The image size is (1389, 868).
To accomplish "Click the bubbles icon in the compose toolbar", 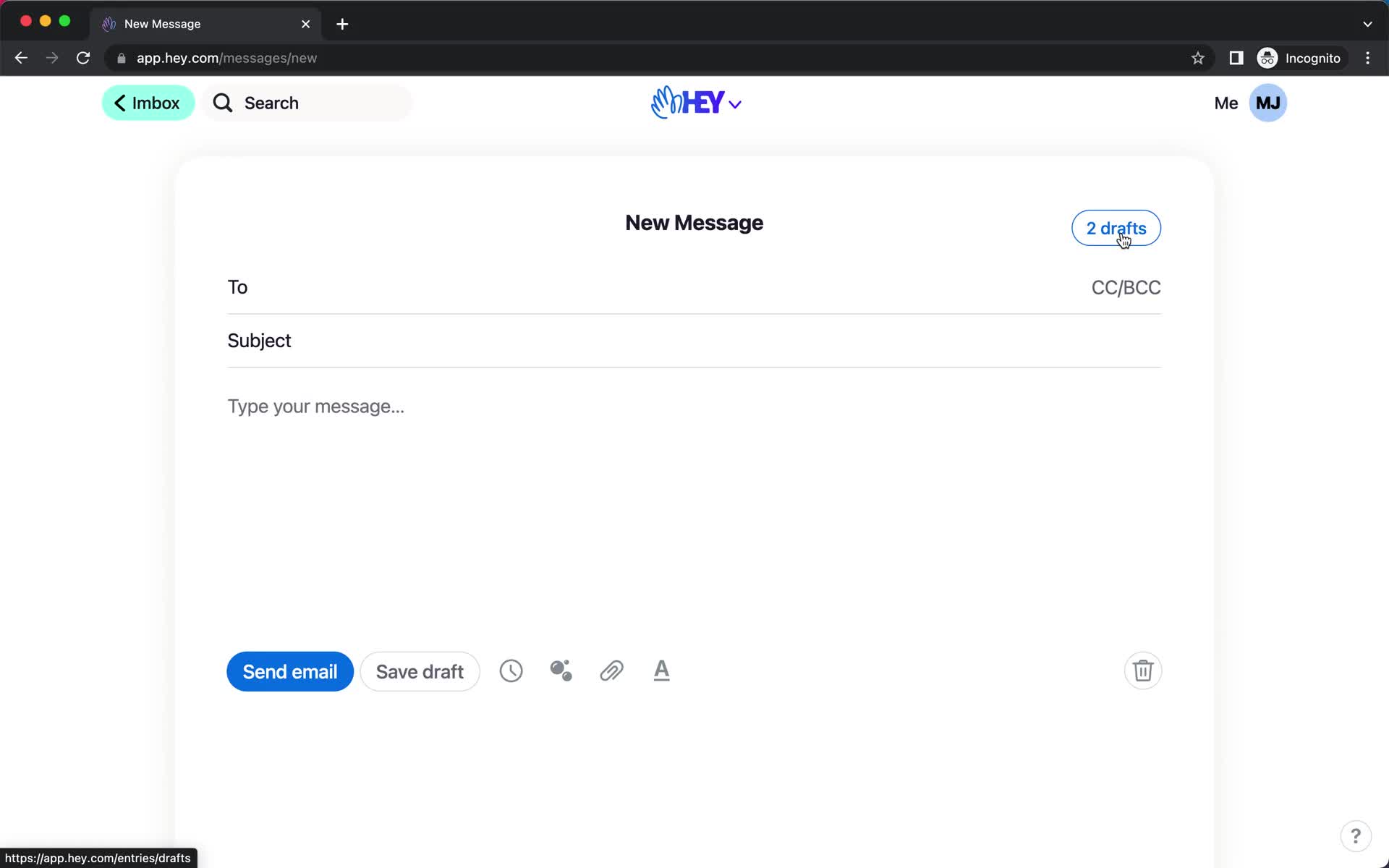I will [x=561, y=671].
